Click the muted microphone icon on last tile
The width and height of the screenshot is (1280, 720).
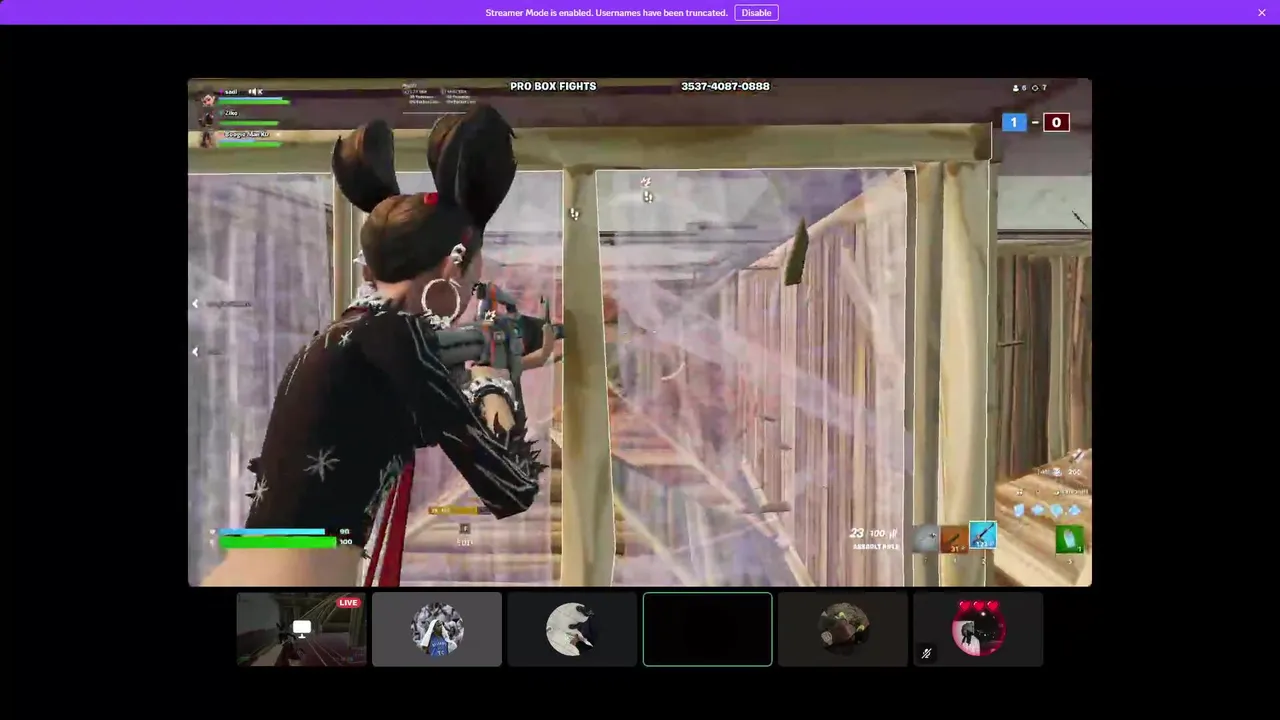(926, 654)
